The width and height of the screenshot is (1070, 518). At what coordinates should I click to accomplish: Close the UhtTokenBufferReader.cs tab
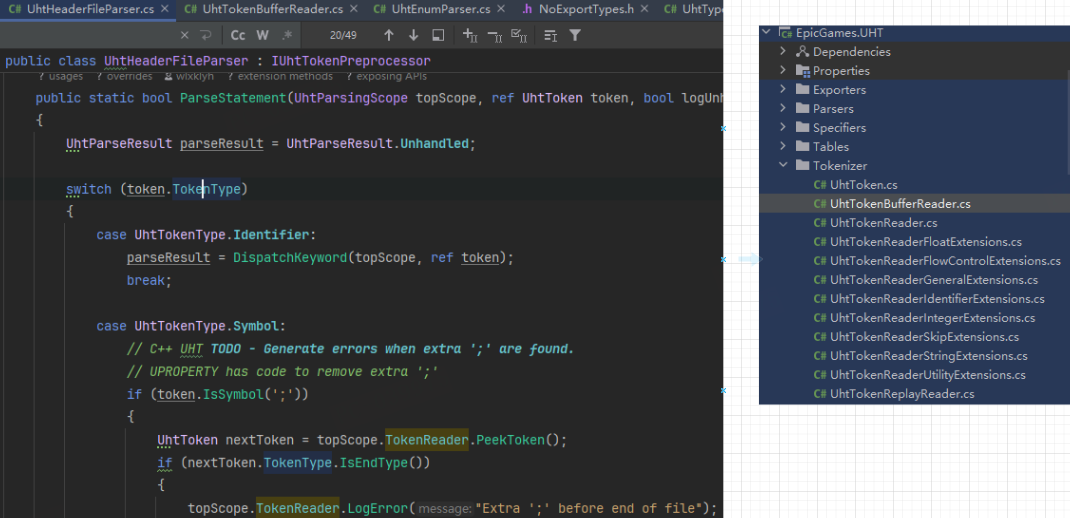pyautogui.click(x=354, y=10)
